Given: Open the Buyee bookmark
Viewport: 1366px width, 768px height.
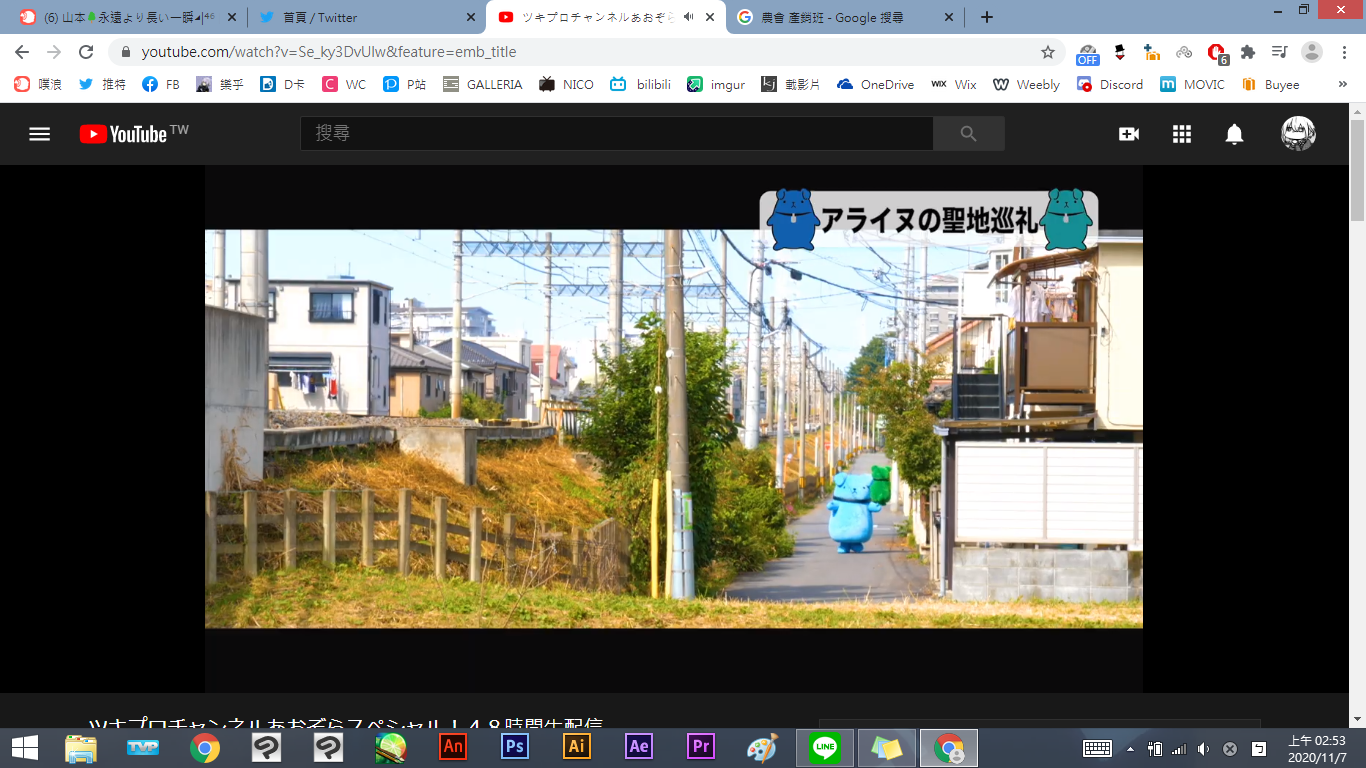Looking at the screenshot, I should (x=1270, y=85).
